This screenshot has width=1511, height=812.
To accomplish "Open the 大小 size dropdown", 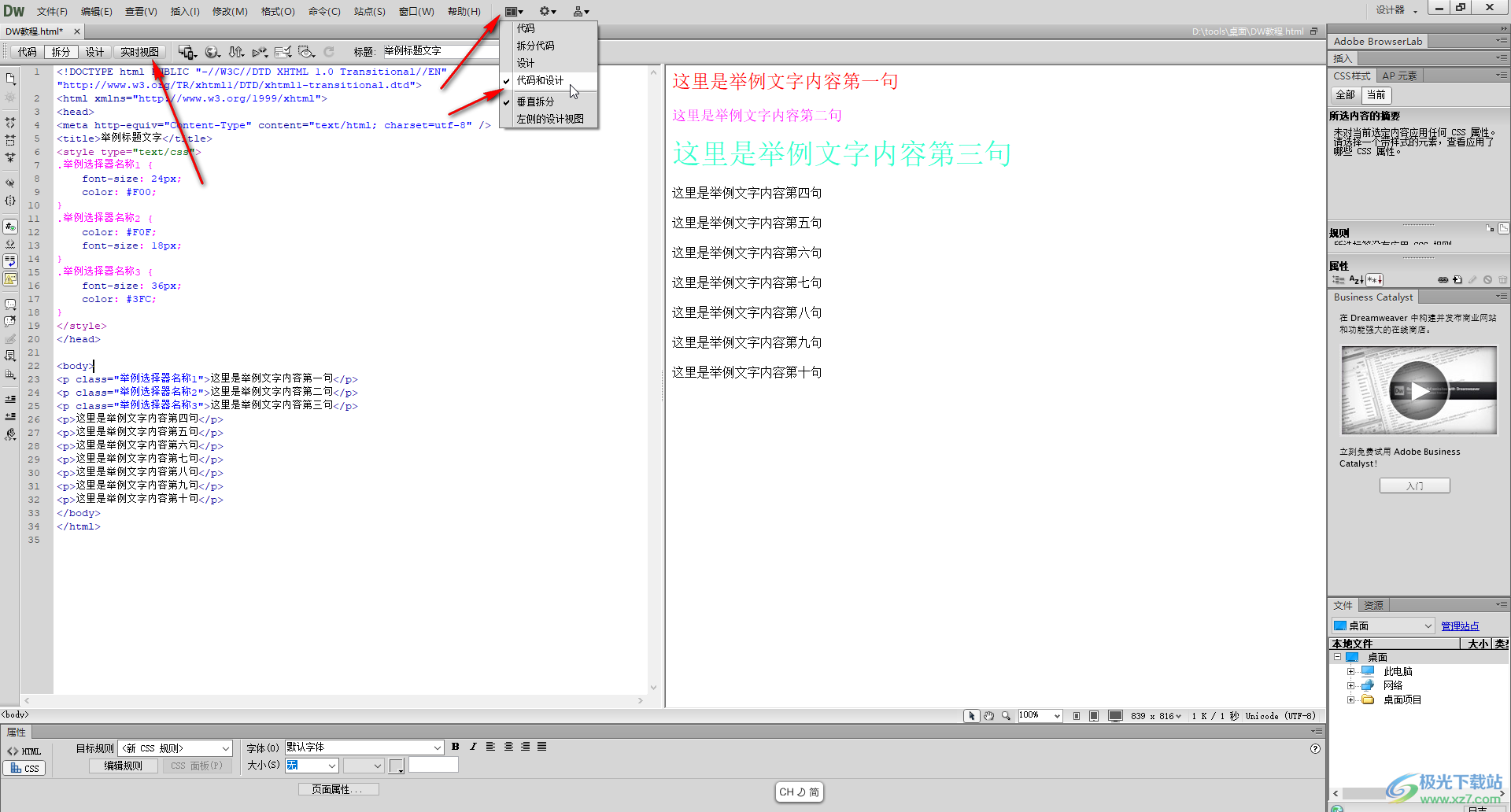I will coord(312,766).
